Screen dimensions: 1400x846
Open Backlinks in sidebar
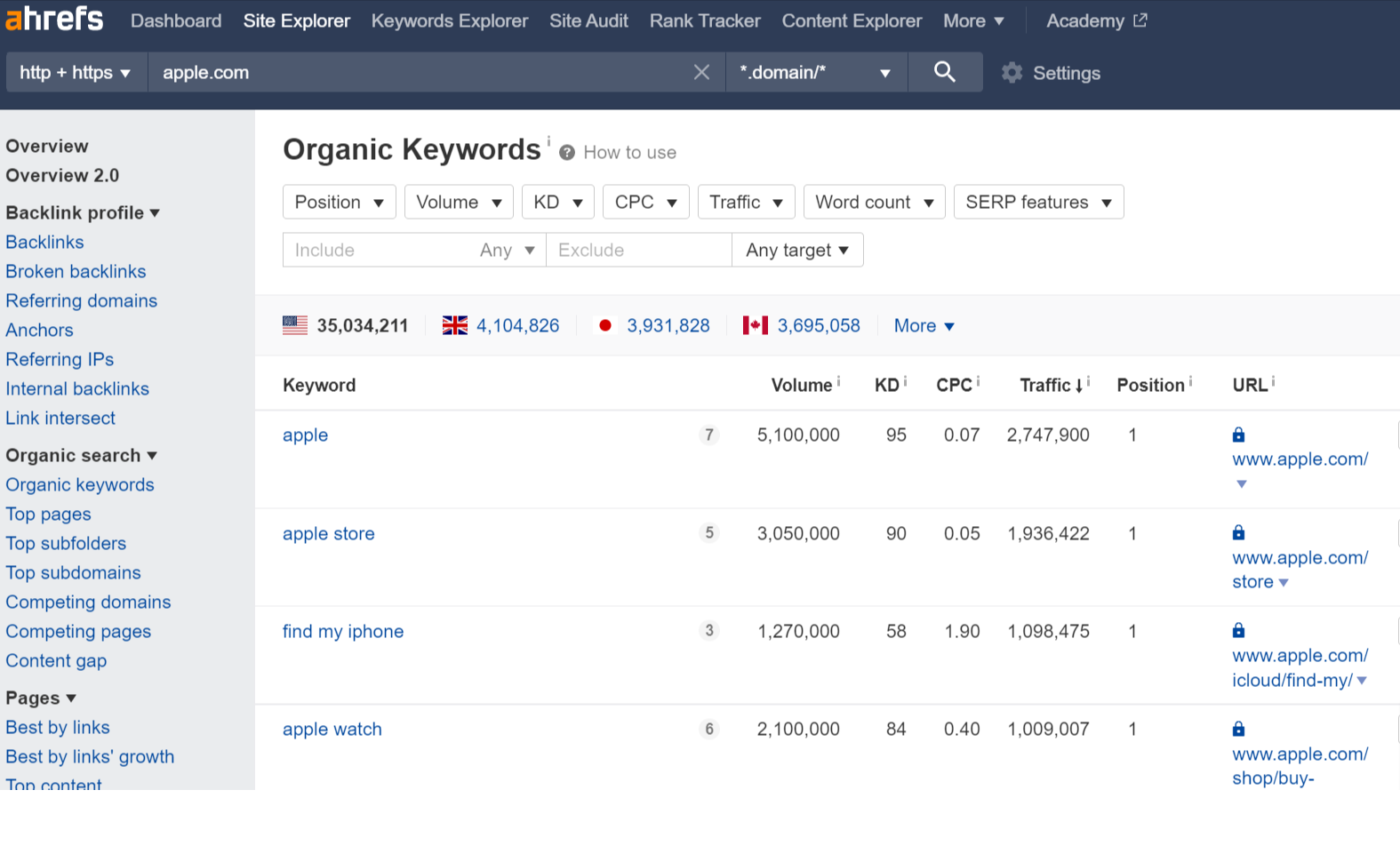pyautogui.click(x=44, y=242)
